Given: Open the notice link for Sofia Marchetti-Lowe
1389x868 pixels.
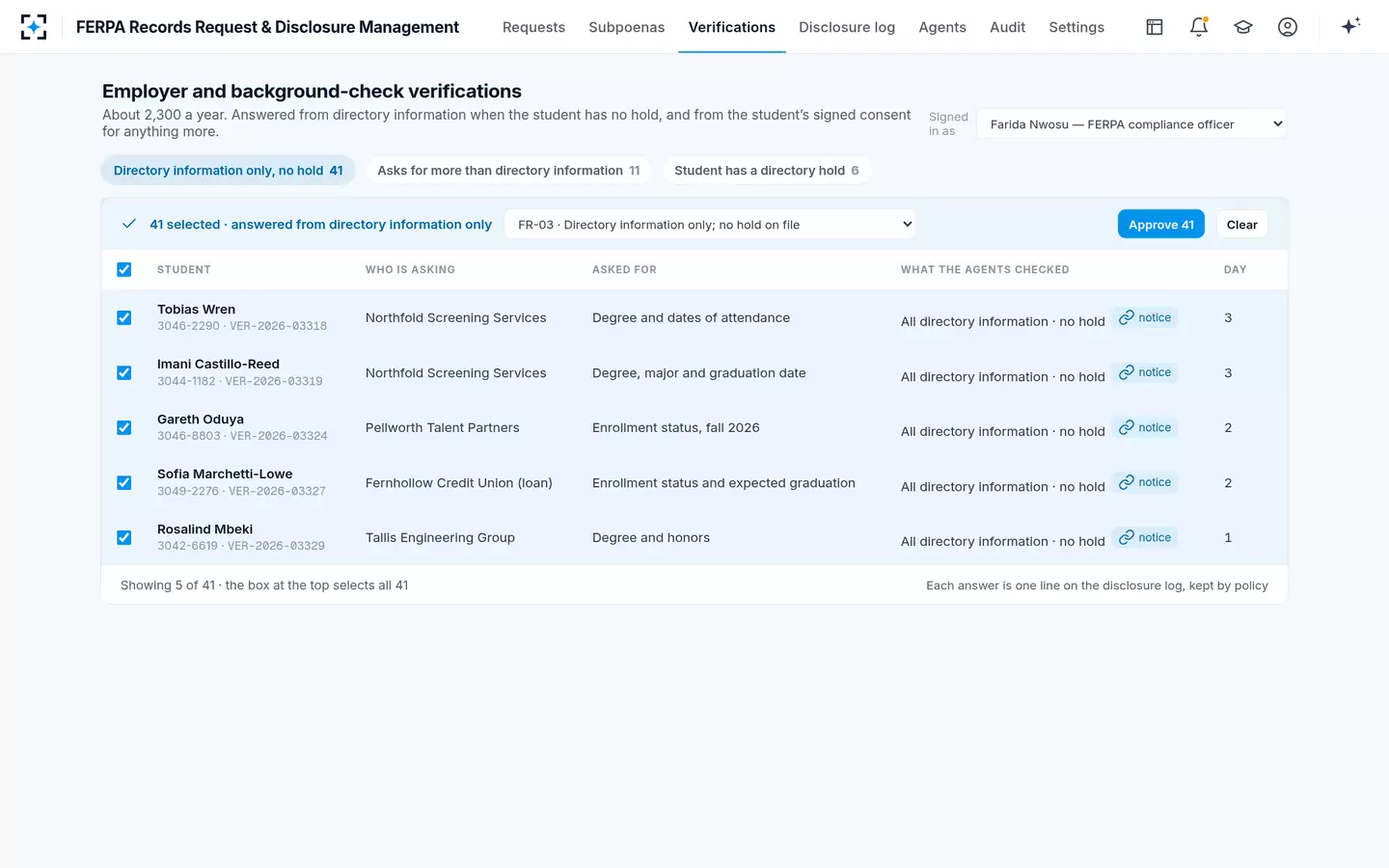Looking at the screenshot, I should click(1145, 482).
